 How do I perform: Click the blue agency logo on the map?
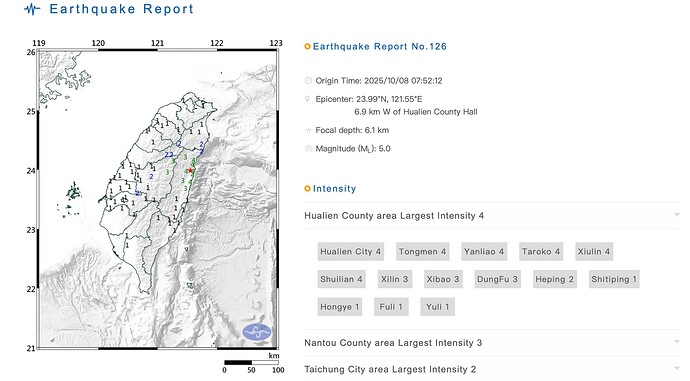[x=257, y=332]
